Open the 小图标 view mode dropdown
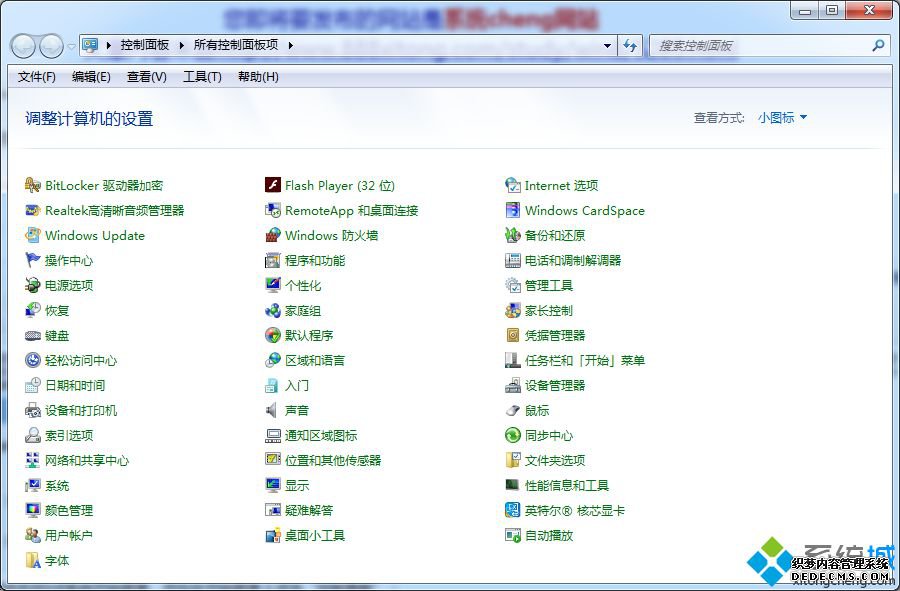Screen dimensions: 900x591 [x=782, y=118]
